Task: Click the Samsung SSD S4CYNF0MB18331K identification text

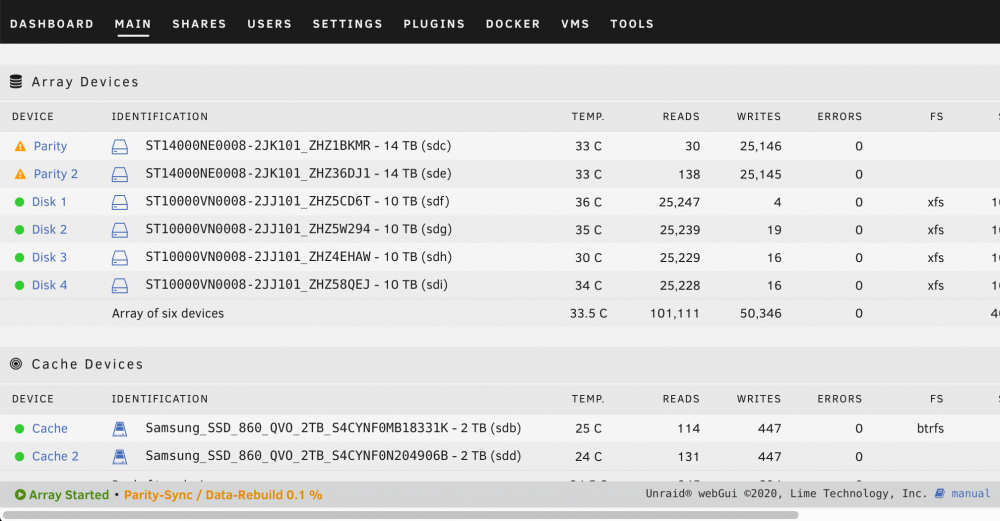Action: coord(297,428)
